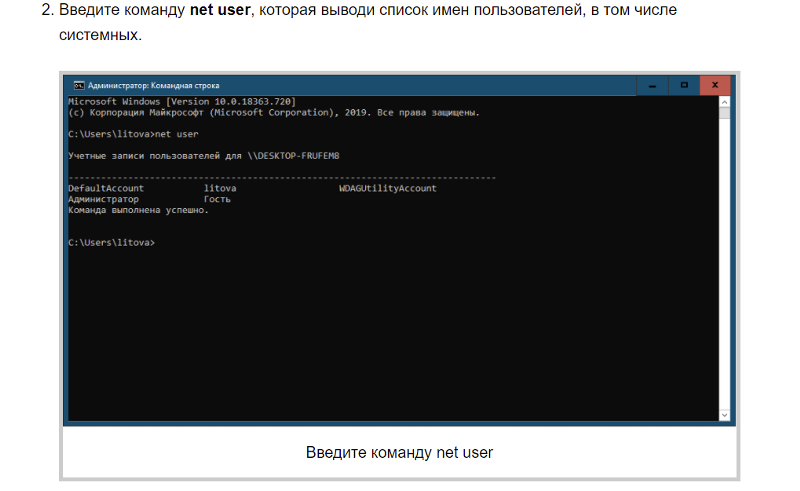
Task: Maximize the Command Prompt window
Action: [684, 85]
